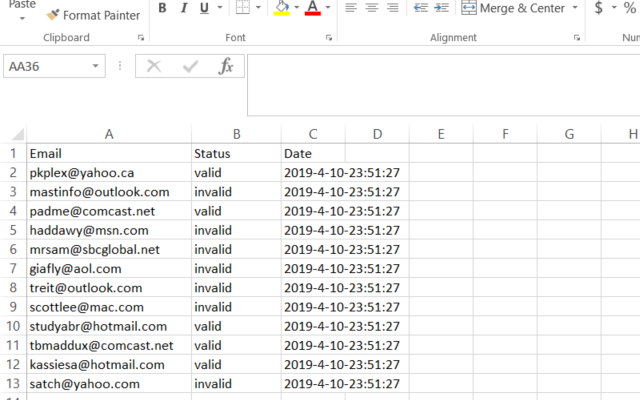640x400 pixels.
Task: Toggle Italic formatting
Action: point(184,8)
